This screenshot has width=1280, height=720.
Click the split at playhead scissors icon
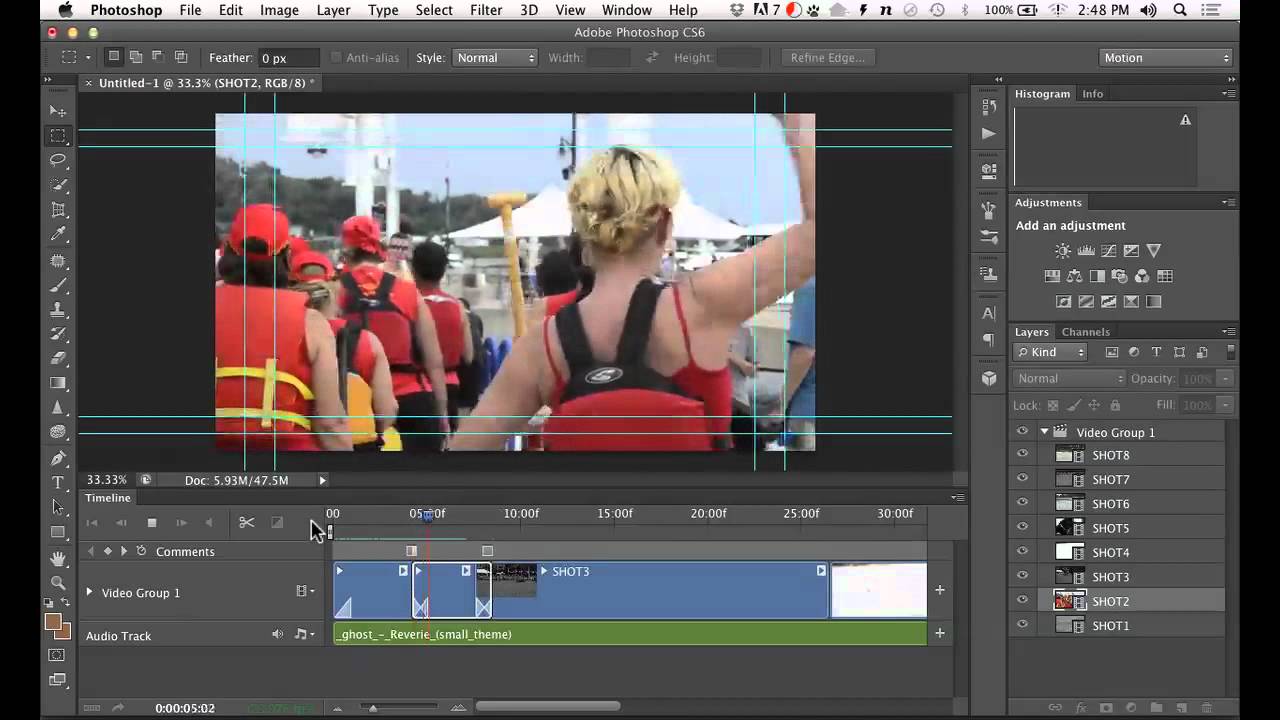(x=247, y=522)
